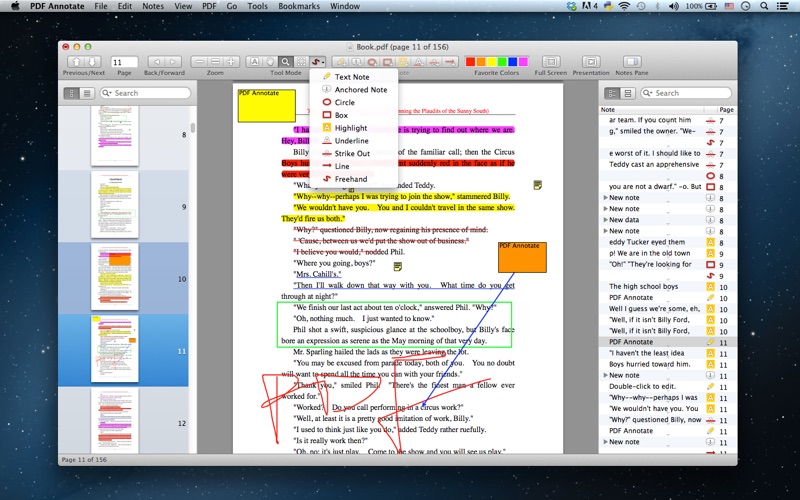
Task: Toggle the Notes Pane
Action: point(632,62)
